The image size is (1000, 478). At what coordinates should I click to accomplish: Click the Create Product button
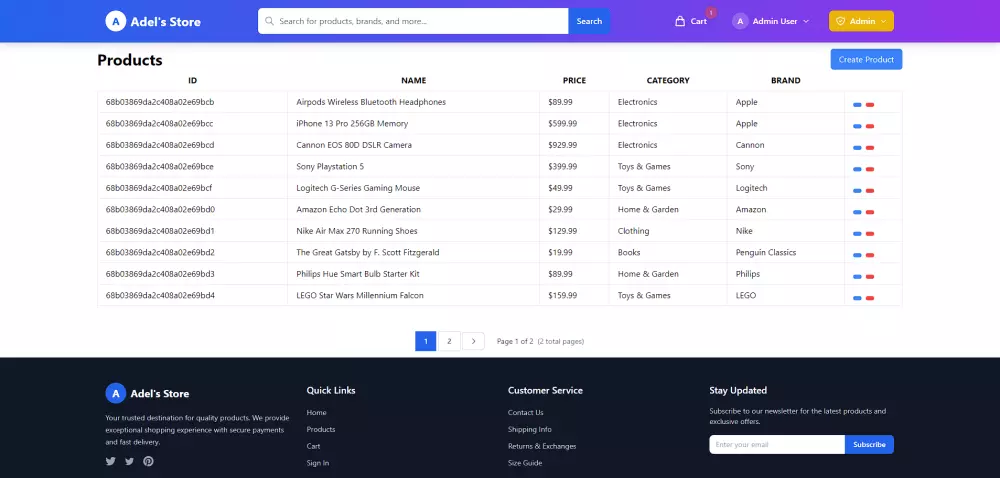click(x=866, y=59)
